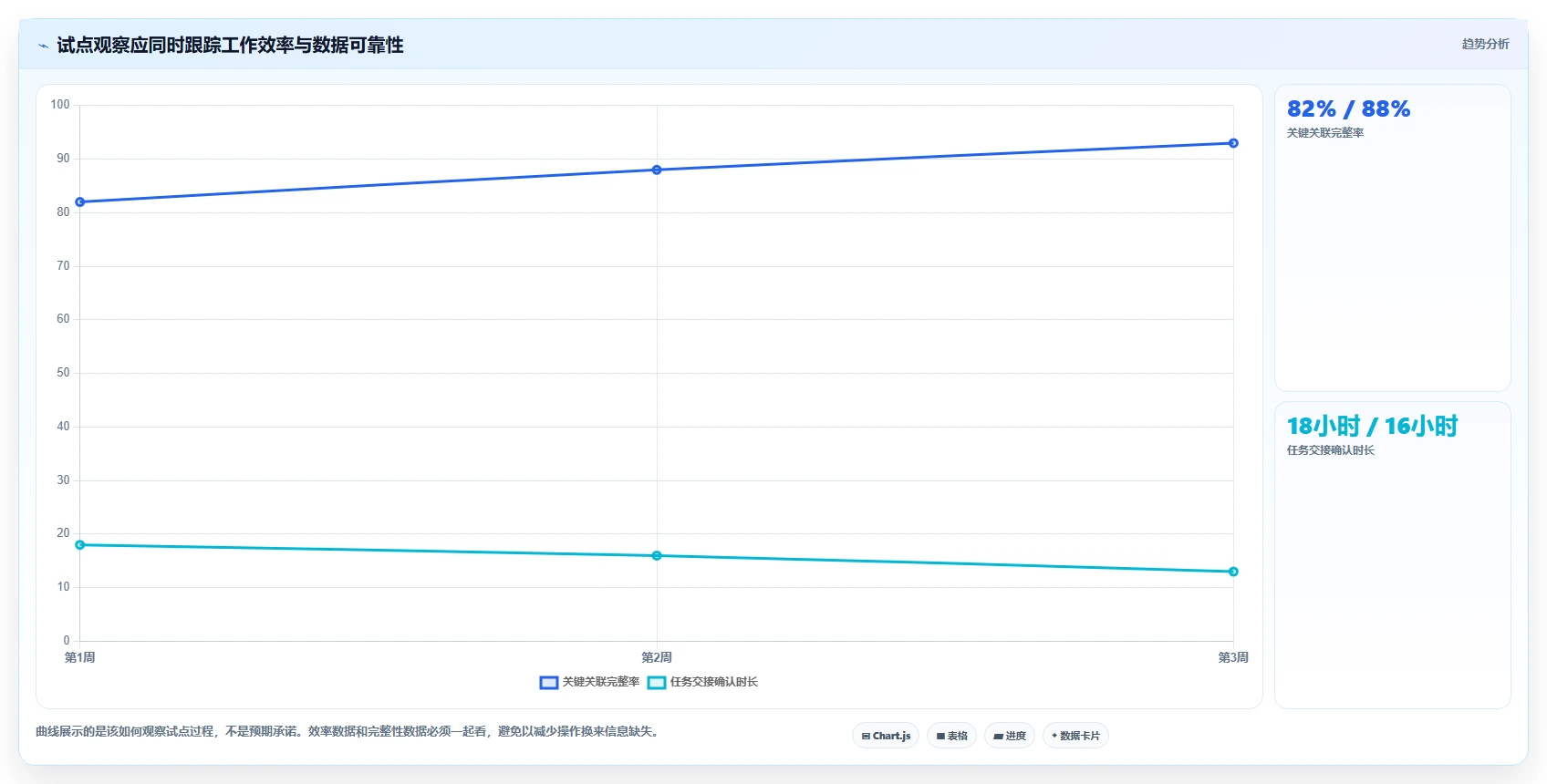
Task: Click the cyan data point at 第1周
Action: pos(80,545)
